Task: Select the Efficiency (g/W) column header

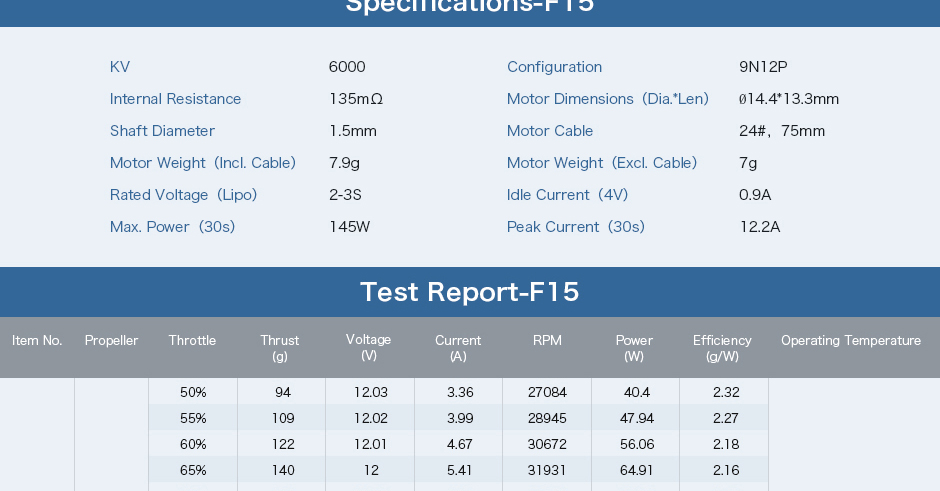Action: (x=722, y=348)
